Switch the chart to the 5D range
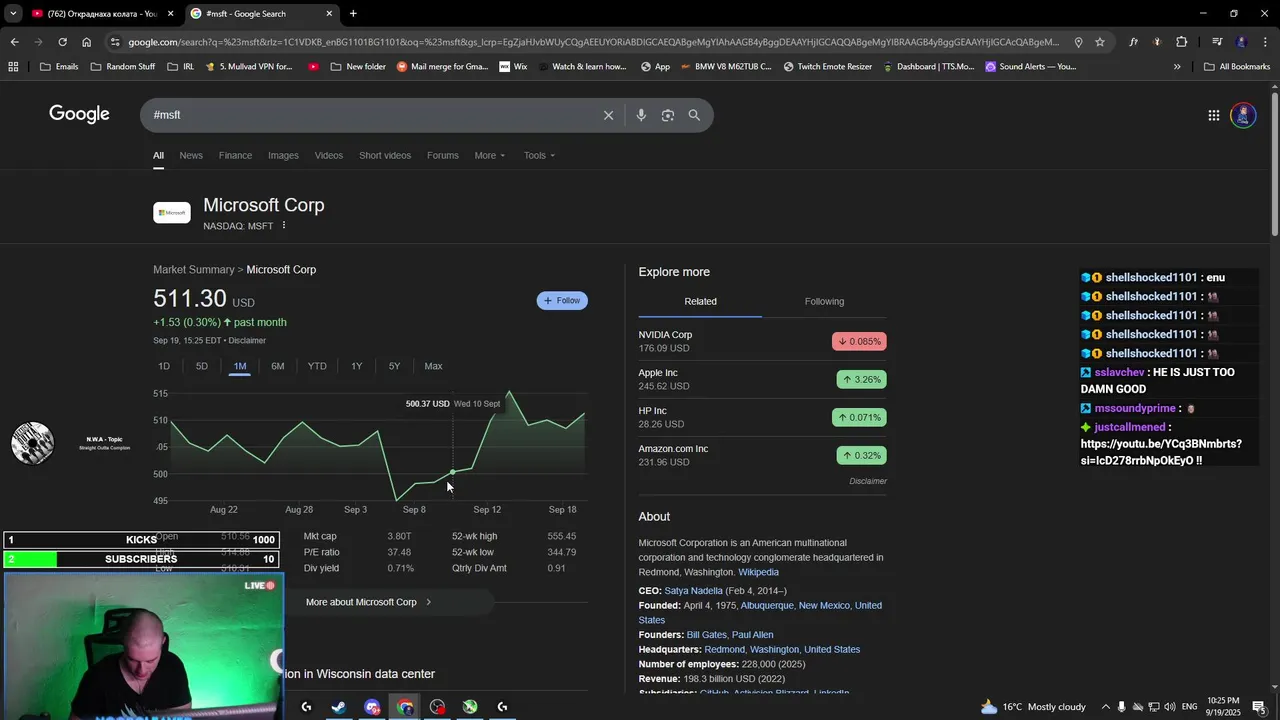Image resolution: width=1280 pixels, height=720 pixels. (202, 366)
